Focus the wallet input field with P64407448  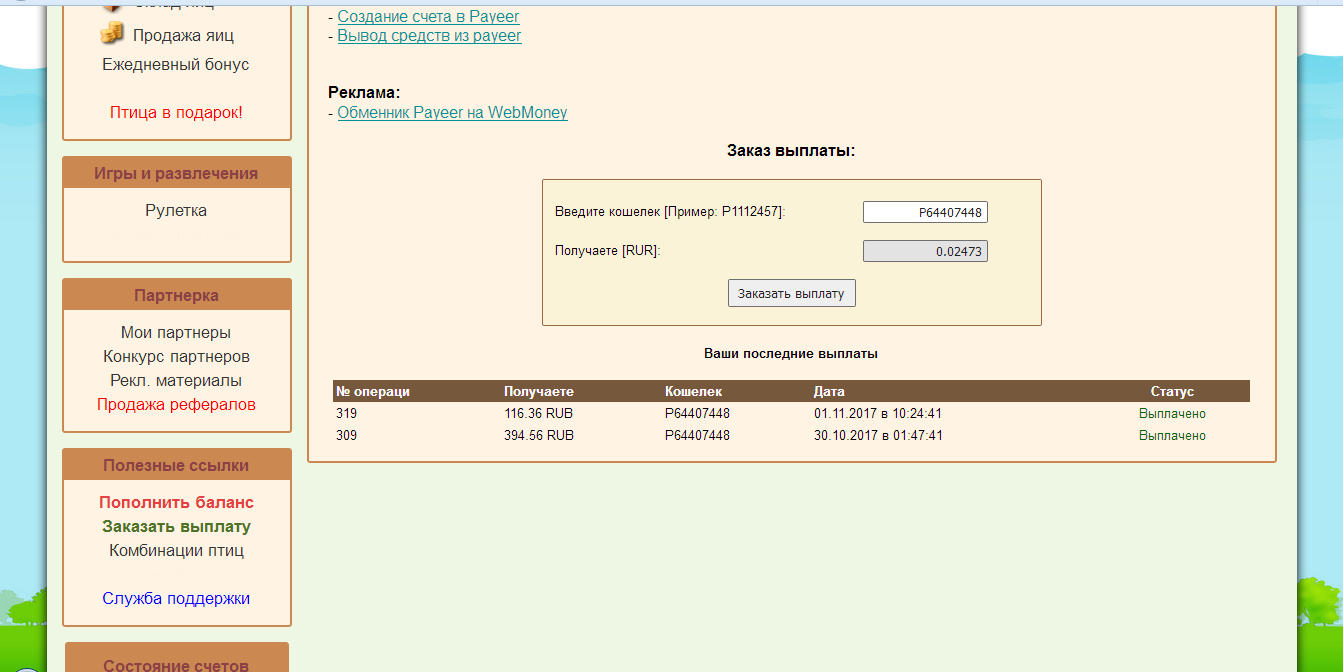(x=925, y=212)
